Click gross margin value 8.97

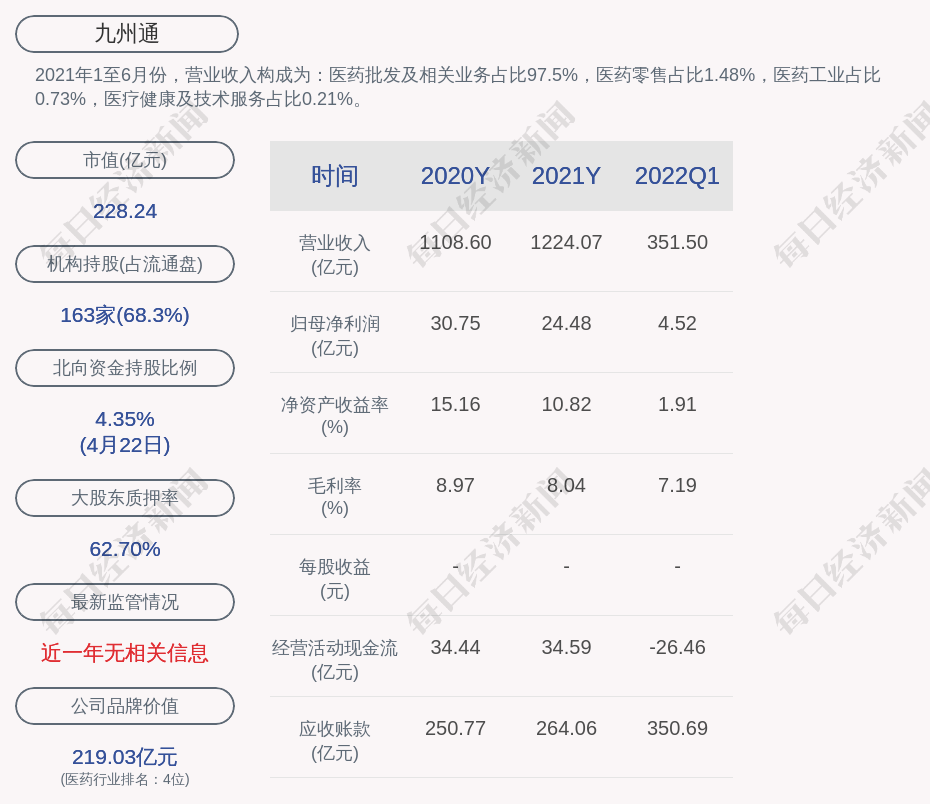456,486
